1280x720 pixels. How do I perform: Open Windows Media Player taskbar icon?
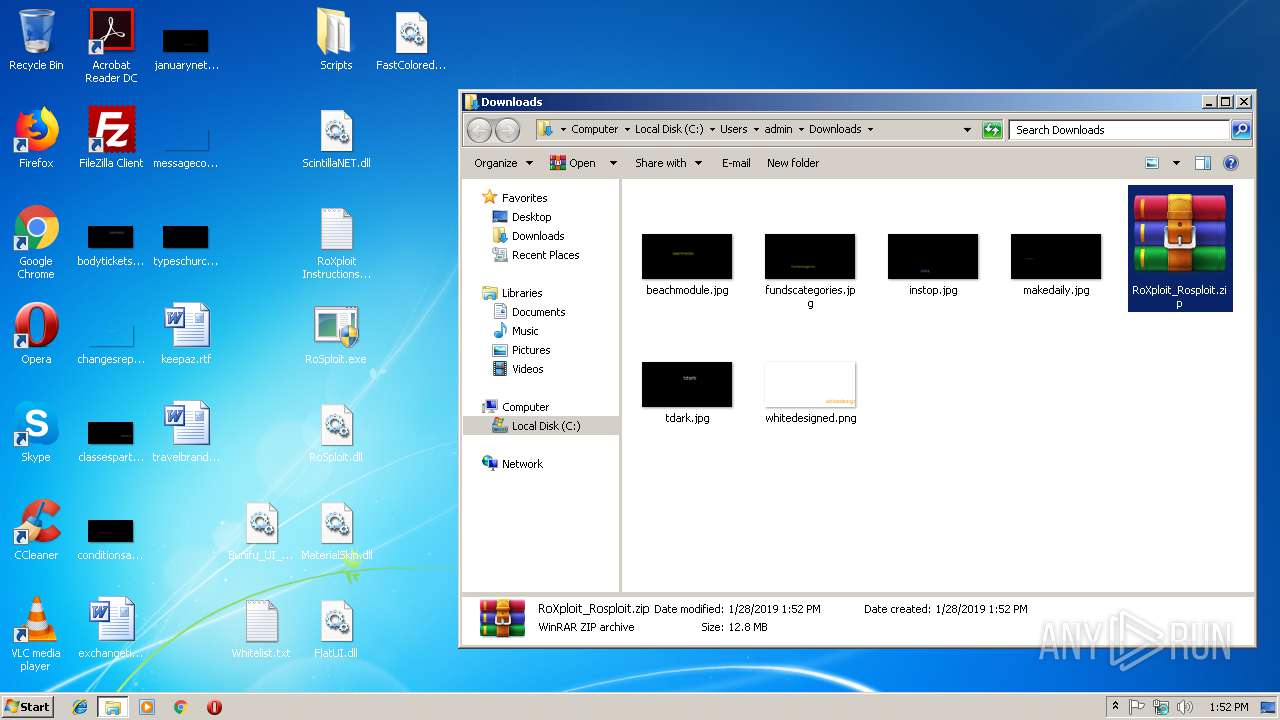coord(147,707)
